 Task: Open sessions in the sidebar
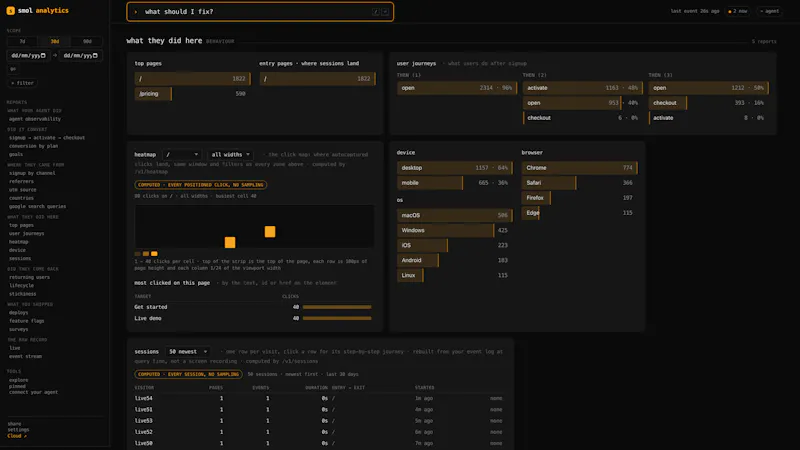[x=20, y=259]
